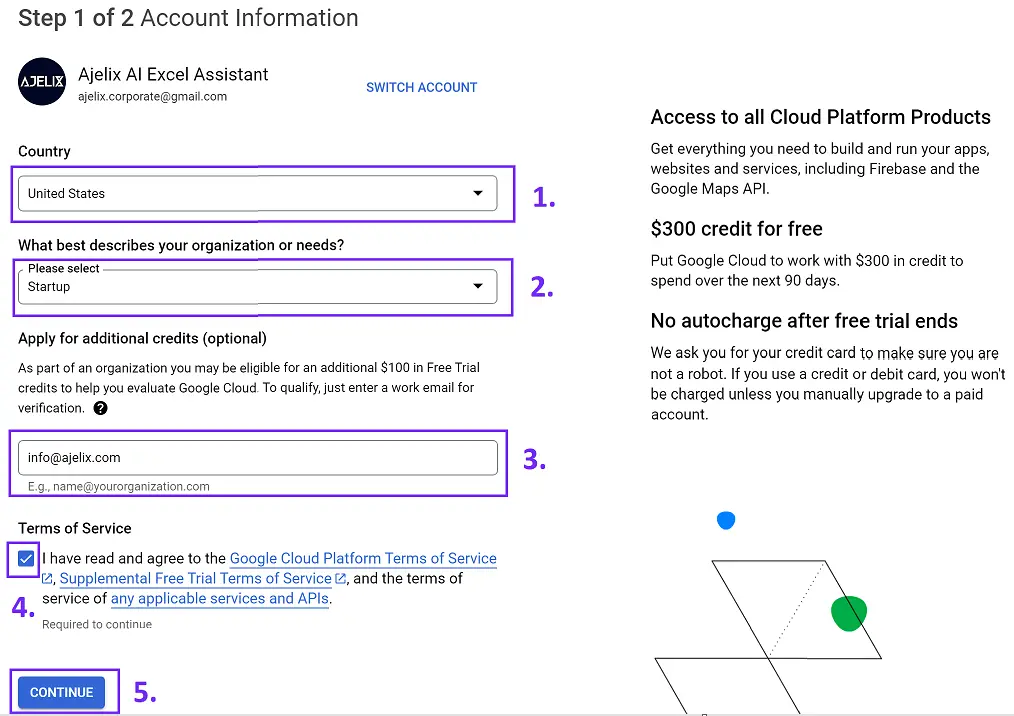The image size is (1014, 716).
Task: Open Supplemental Free Trial Terms of Service link
Action: point(195,578)
